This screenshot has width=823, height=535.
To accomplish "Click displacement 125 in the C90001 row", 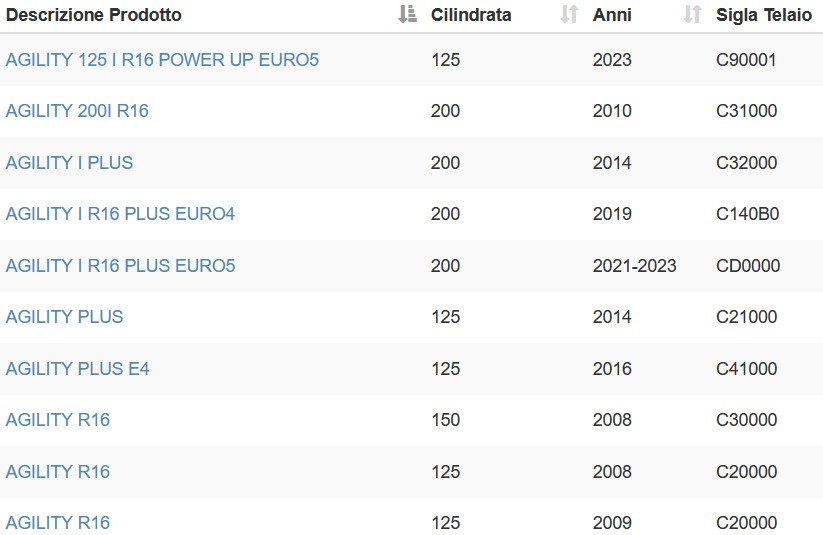I will (445, 60).
